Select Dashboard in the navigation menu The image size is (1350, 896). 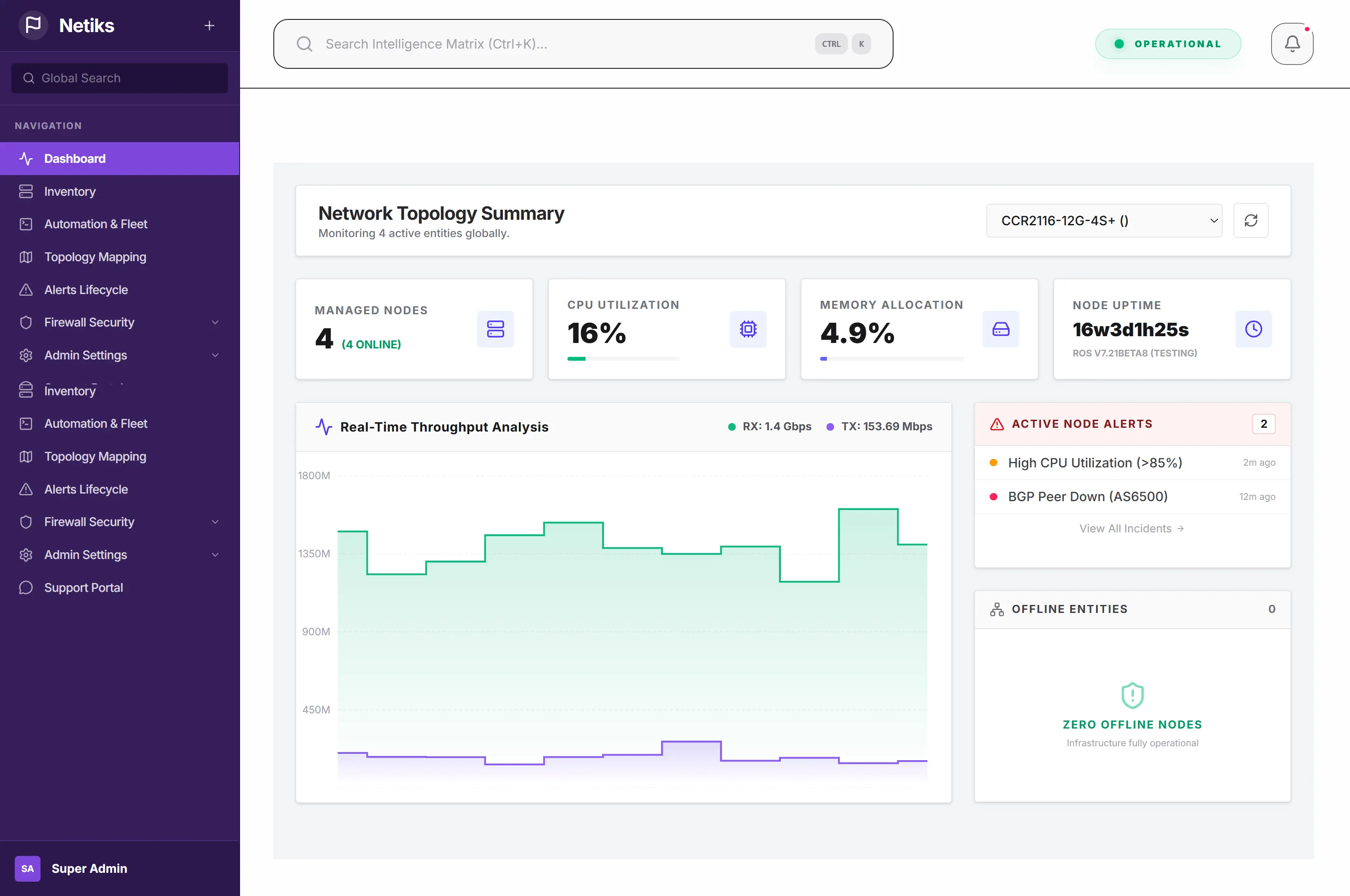pos(74,158)
